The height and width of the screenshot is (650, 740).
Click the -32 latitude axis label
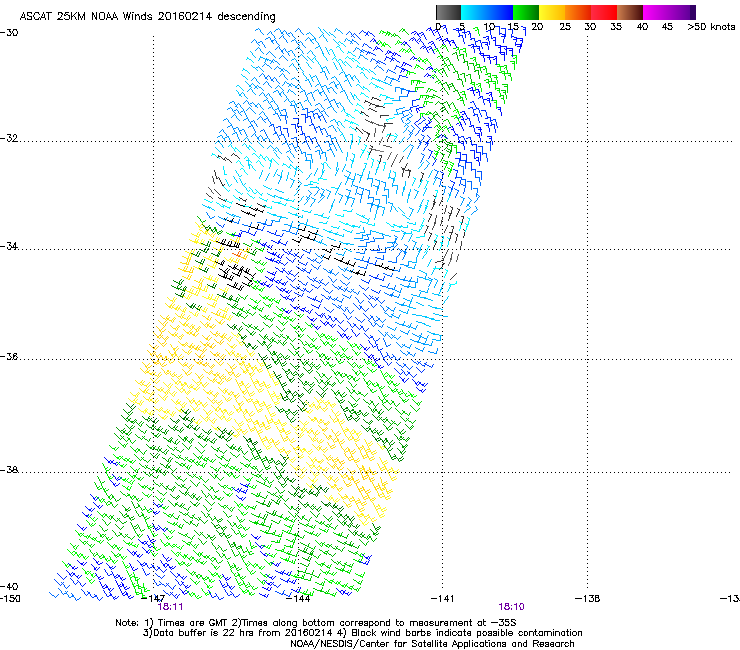coord(9,138)
